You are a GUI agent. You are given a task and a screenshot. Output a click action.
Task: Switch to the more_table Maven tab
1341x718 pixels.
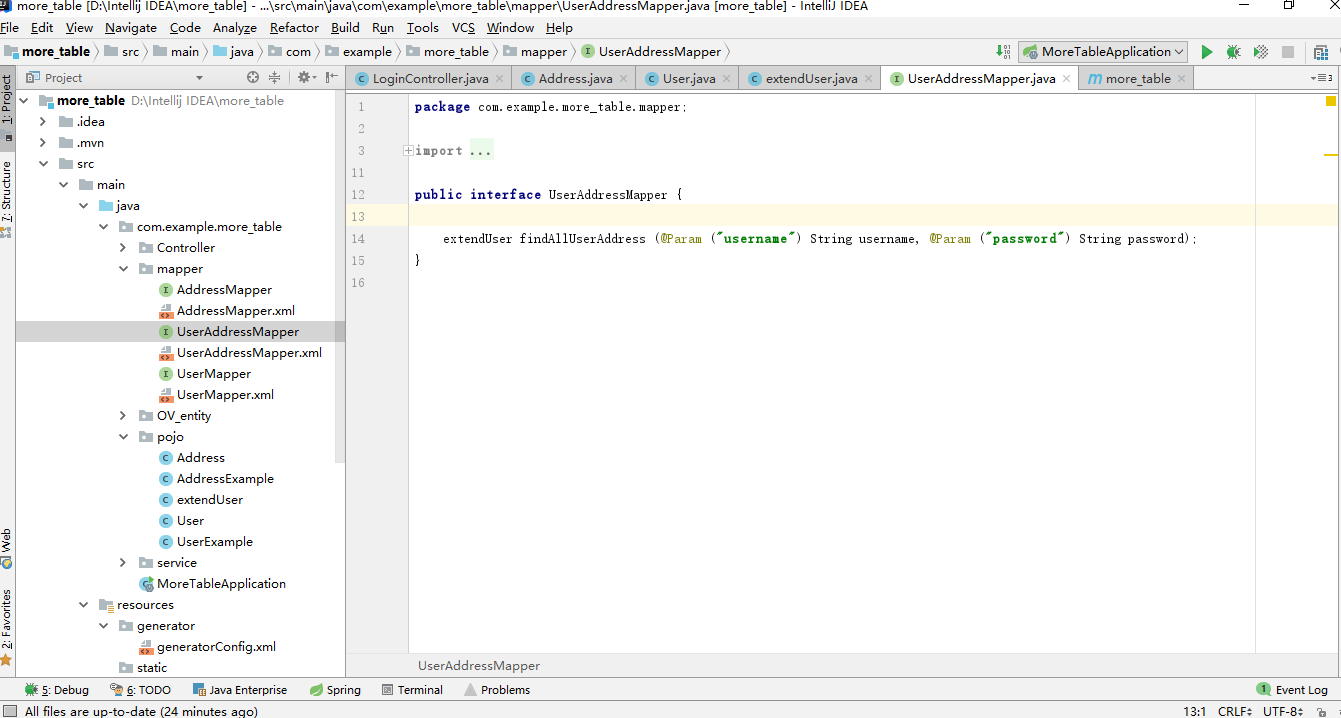point(1137,78)
